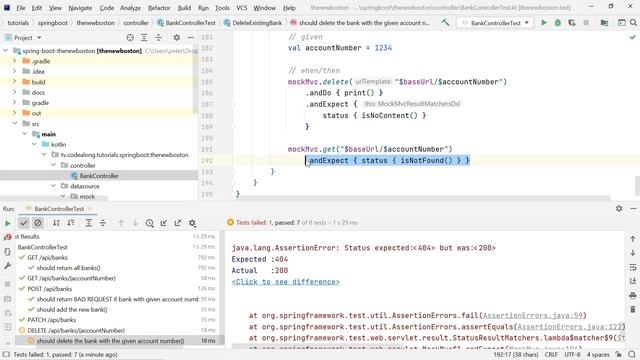
Task: Open the Build menu
Action: pos(184,8)
